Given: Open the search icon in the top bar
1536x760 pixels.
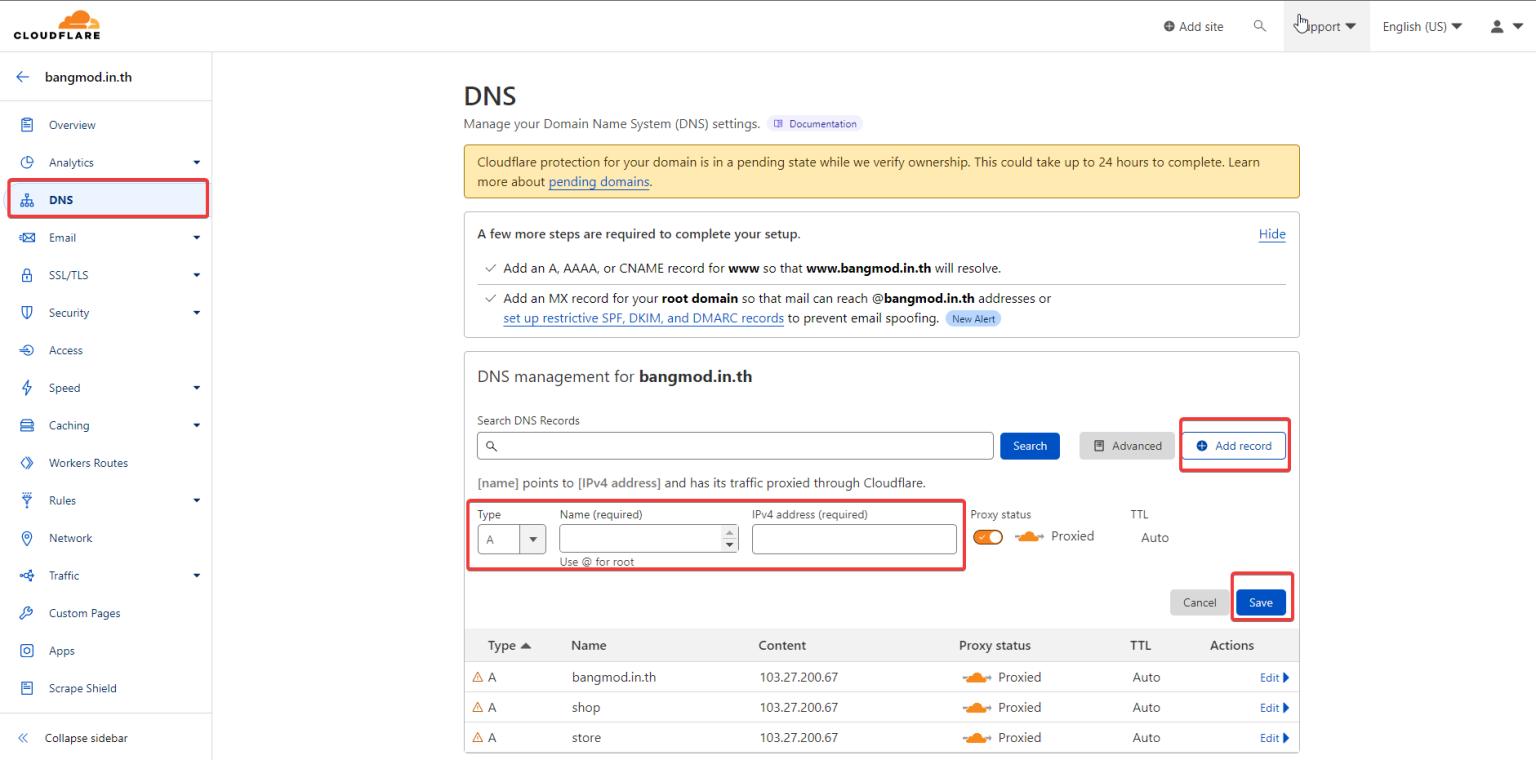Looking at the screenshot, I should 1260,26.
